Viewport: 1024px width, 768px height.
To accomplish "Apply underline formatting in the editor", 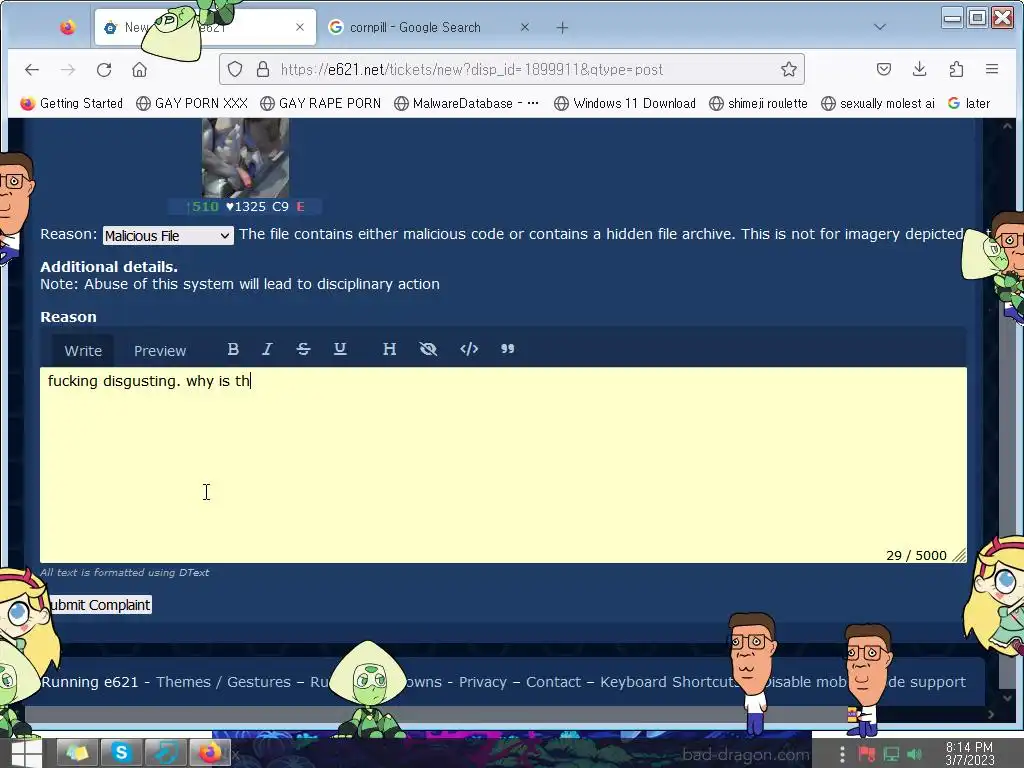I will pos(340,349).
